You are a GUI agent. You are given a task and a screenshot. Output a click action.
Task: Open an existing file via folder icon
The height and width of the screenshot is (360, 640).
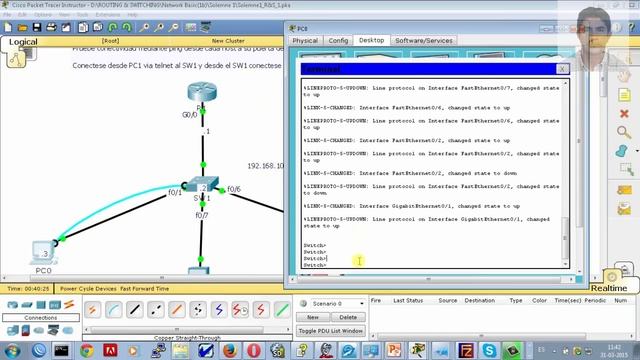22,27
